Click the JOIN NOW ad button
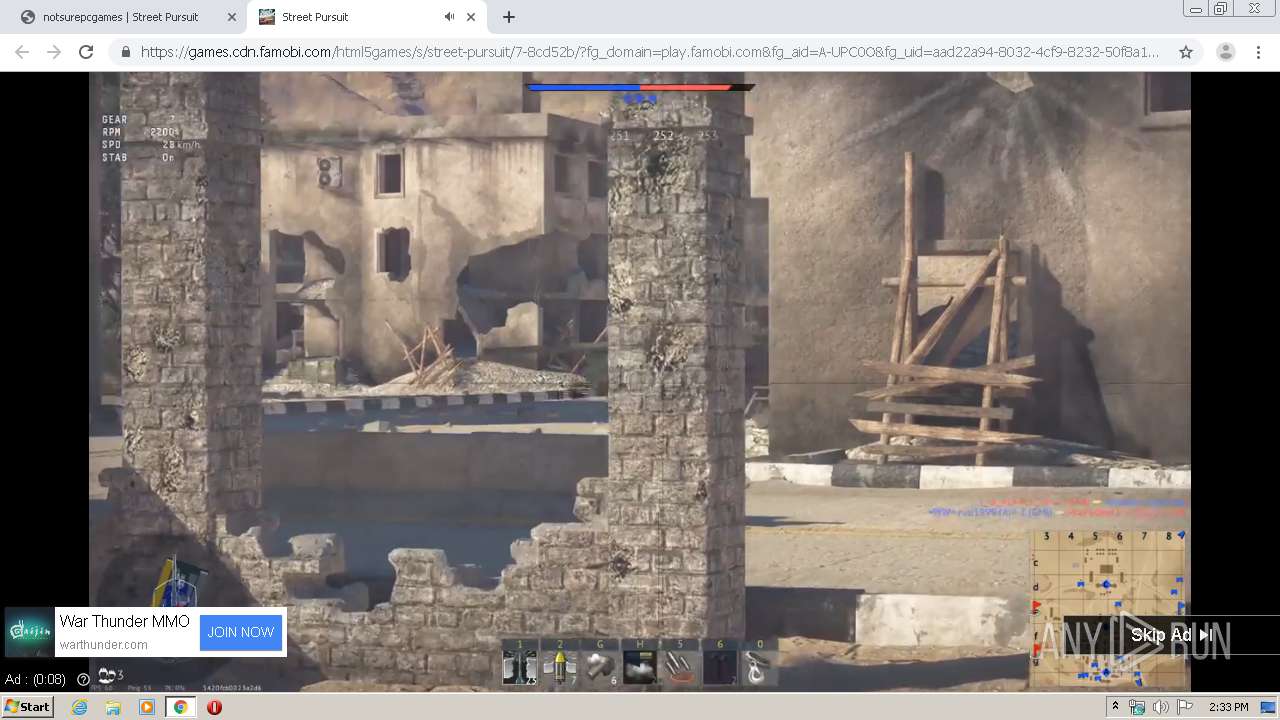The height and width of the screenshot is (720, 1280). coord(241,632)
